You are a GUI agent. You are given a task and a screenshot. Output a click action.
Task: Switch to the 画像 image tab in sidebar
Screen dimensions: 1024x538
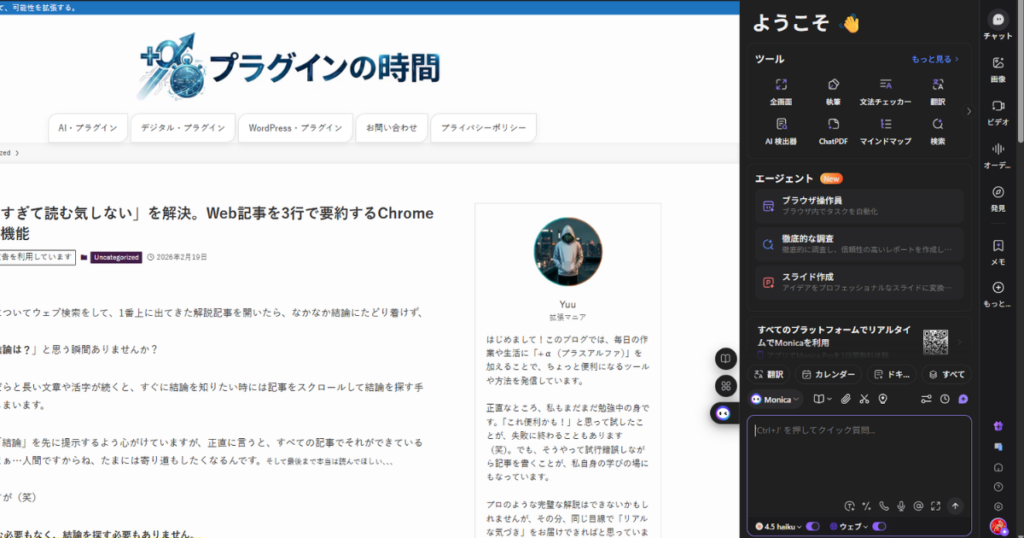(997, 68)
